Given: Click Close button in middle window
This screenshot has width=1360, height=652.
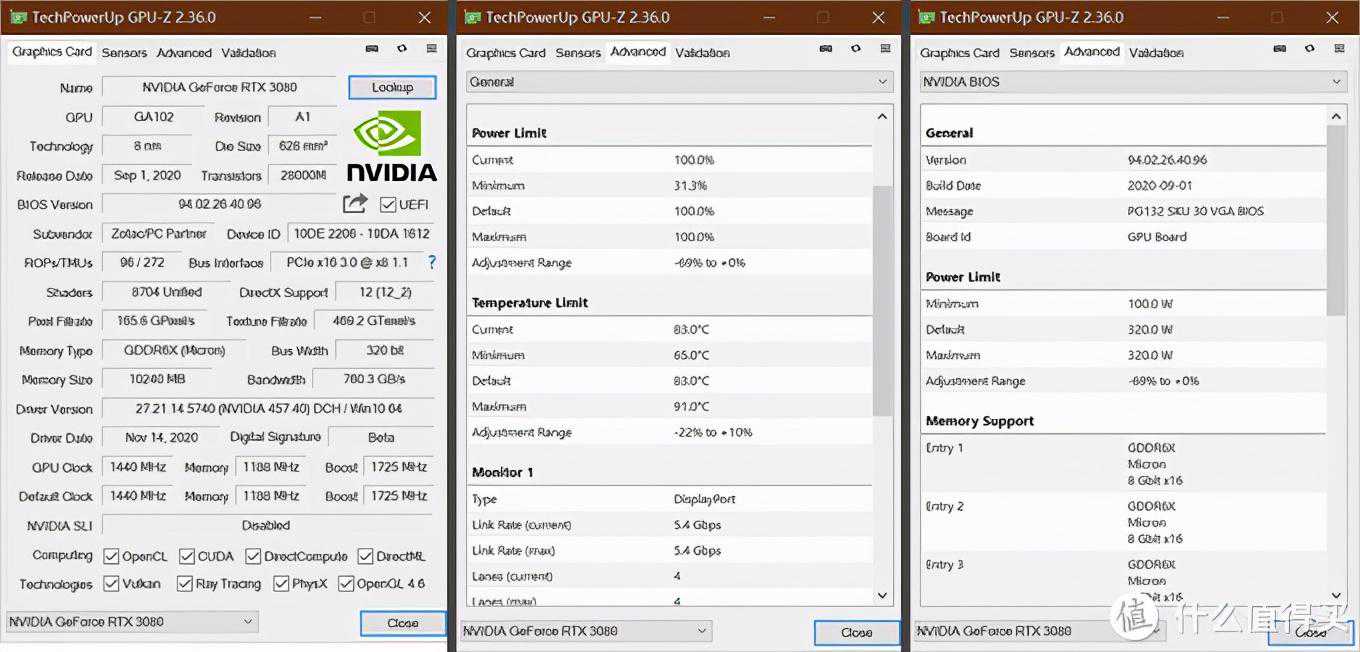Looking at the screenshot, I should pyautogui.click(x=856, y=632).
